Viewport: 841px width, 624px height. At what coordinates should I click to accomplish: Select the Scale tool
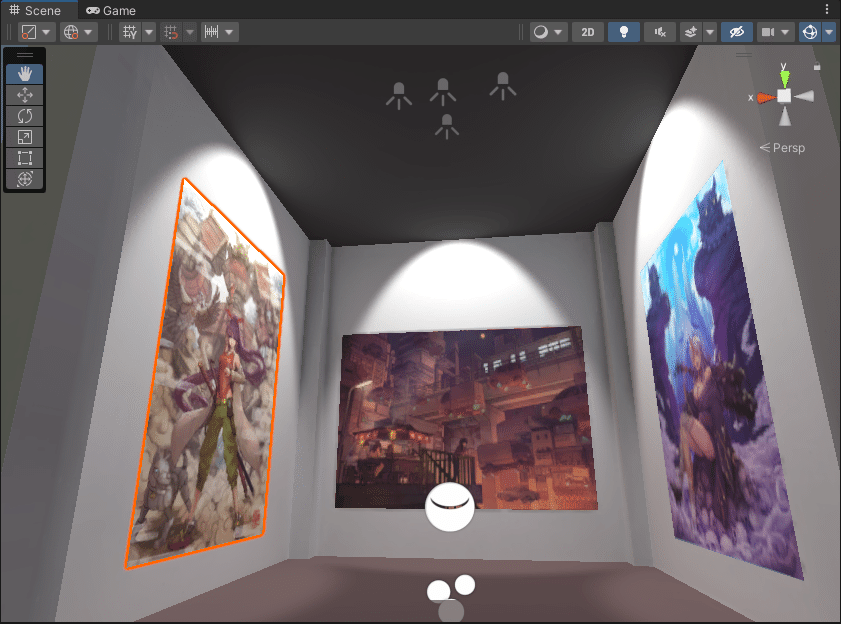[x=25, y=137]
